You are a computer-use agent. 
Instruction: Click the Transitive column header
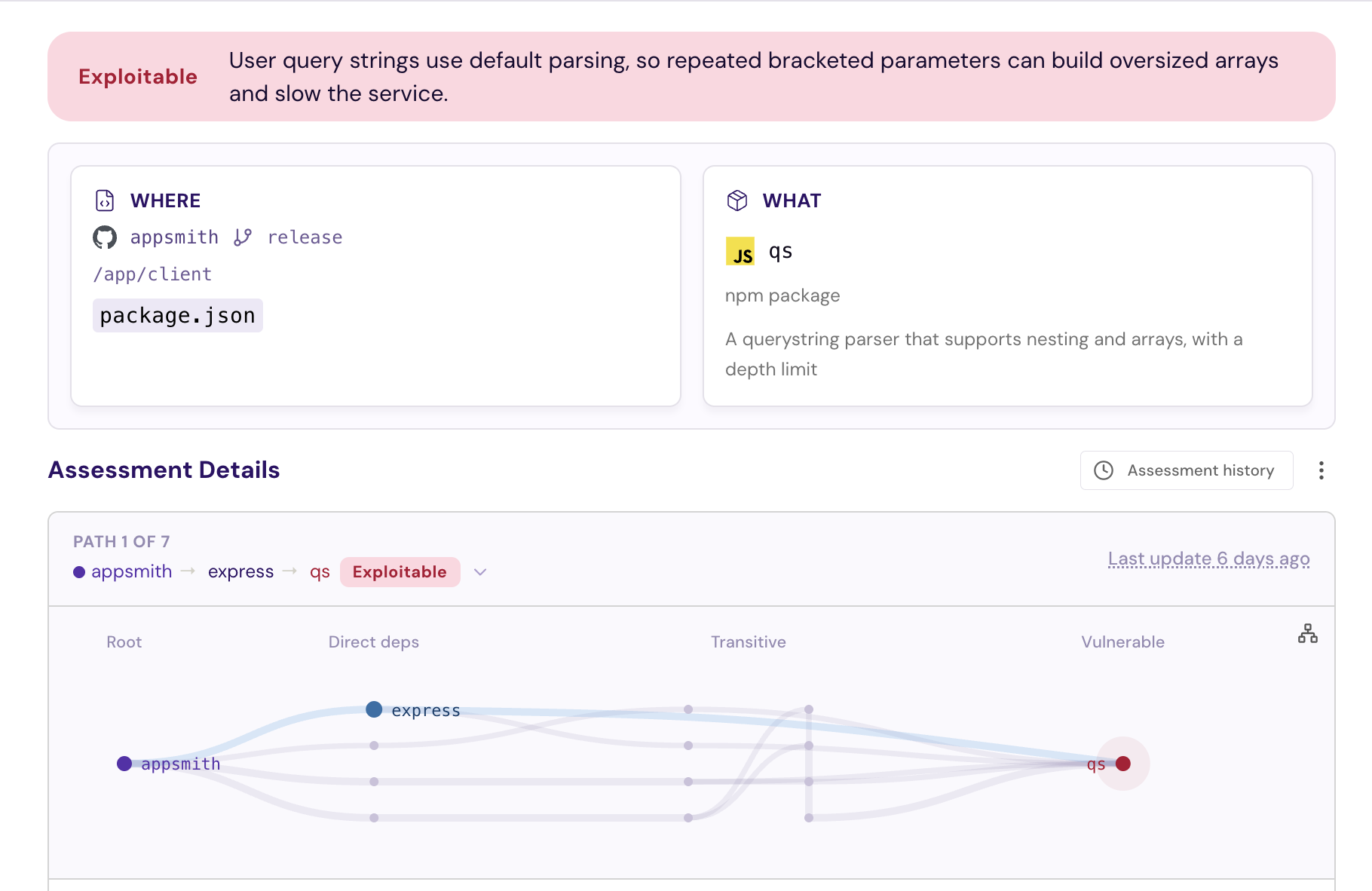pos(749,642)
